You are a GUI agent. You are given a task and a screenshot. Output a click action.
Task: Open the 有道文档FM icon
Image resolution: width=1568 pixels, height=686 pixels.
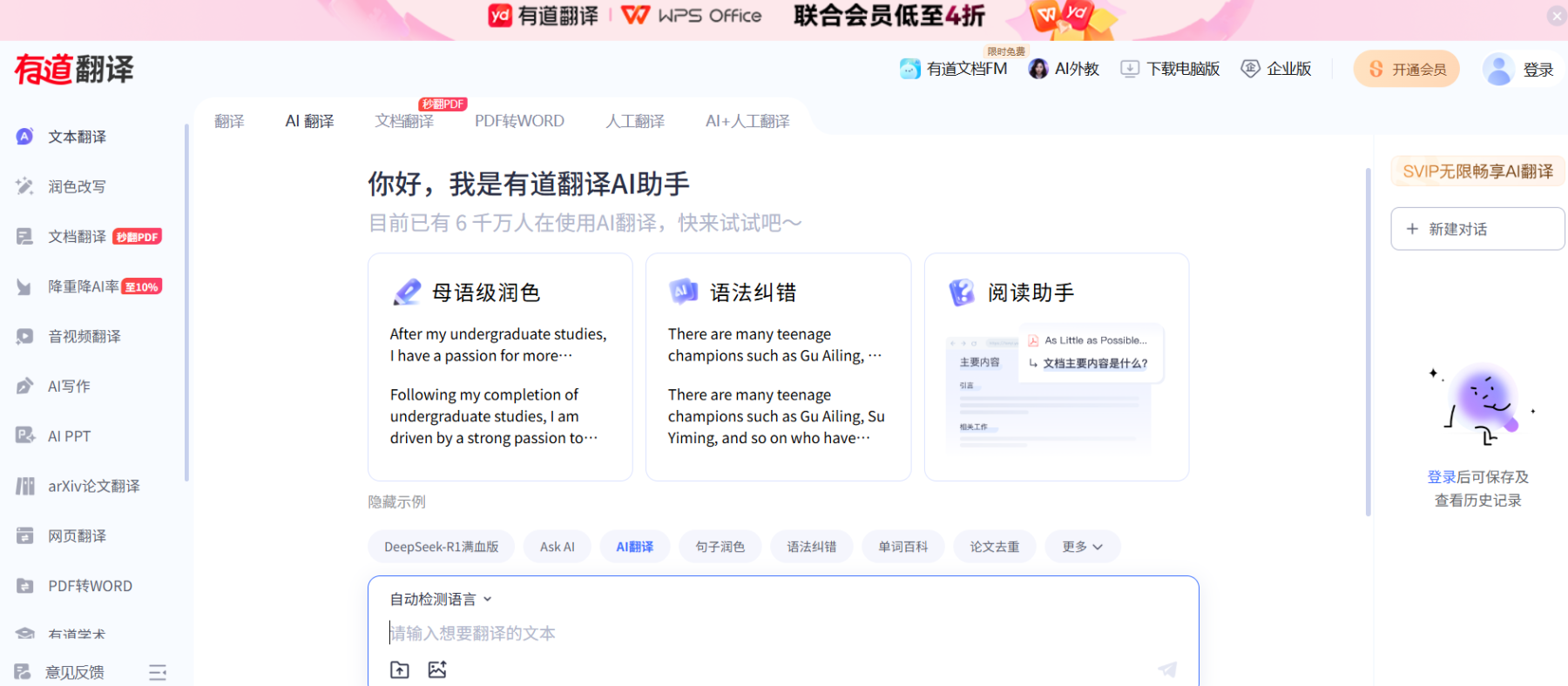[909, 69]
